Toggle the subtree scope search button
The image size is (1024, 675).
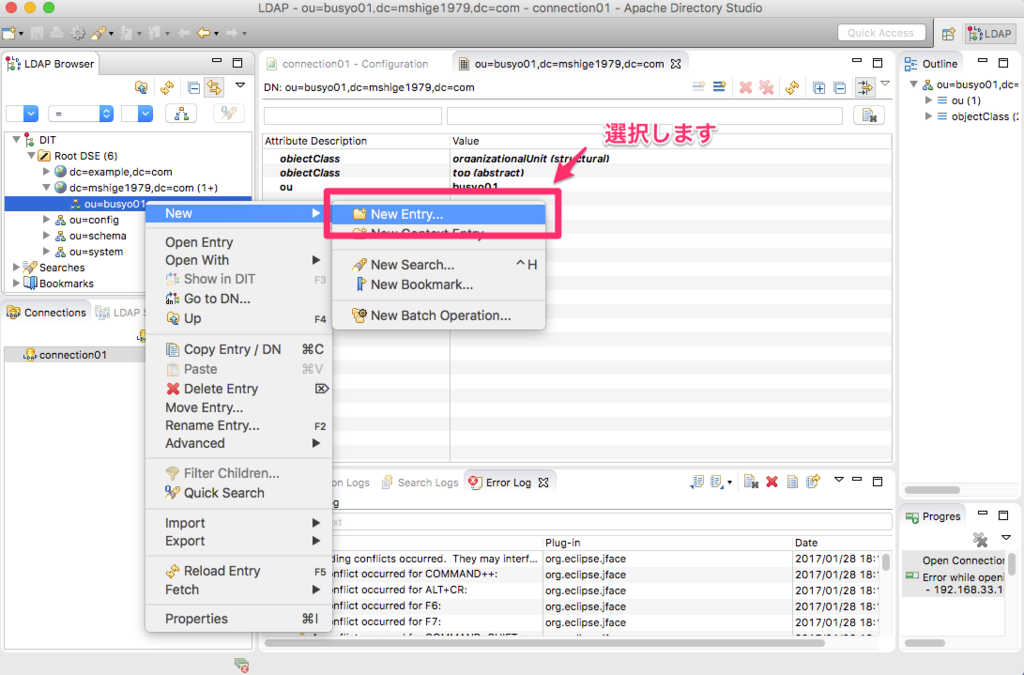[182, 114]
